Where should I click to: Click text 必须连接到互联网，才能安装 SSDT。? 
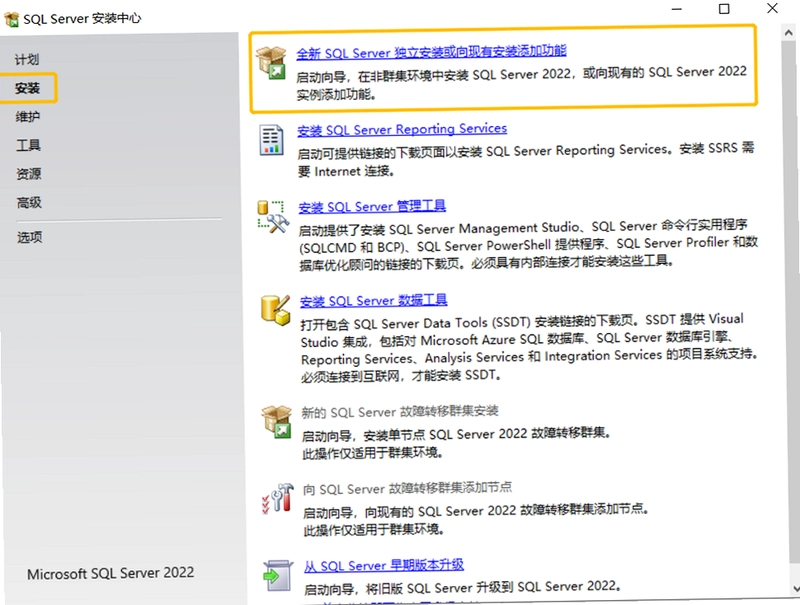(x=401, y=376)
